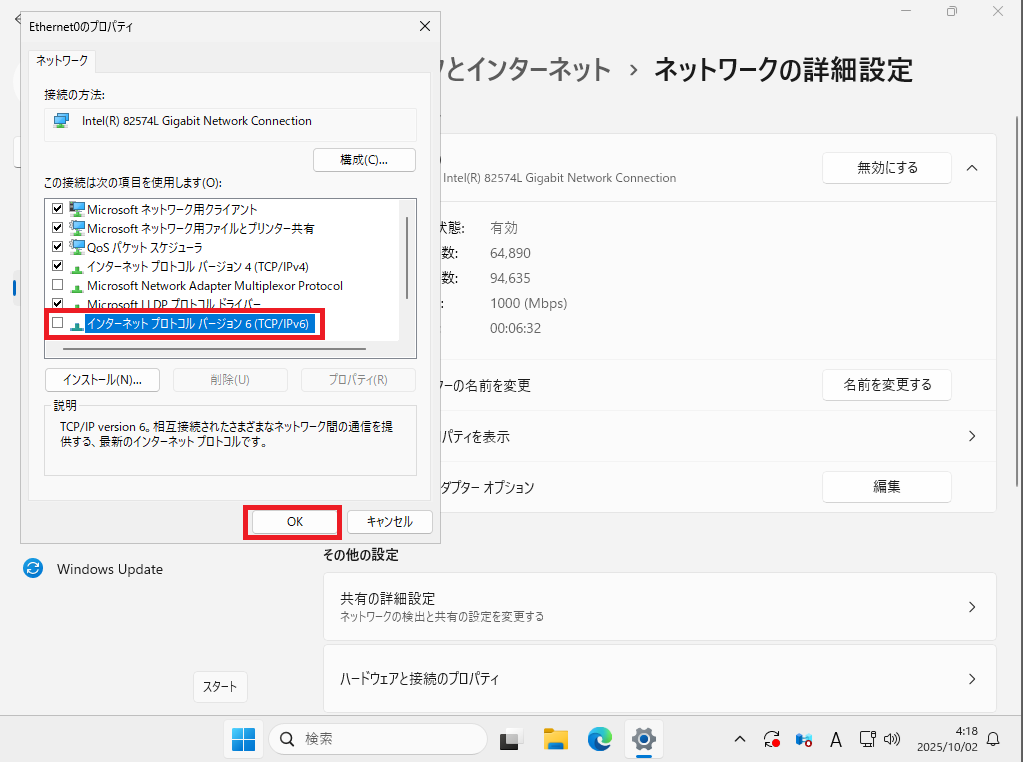The image size is (1023, 762).
Task: Open the Windows Start menu
Action: [243, 739]
